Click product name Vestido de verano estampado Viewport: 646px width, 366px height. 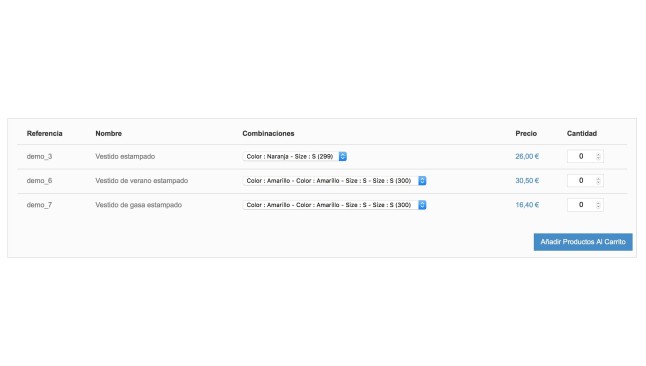(x=142, y=181)
